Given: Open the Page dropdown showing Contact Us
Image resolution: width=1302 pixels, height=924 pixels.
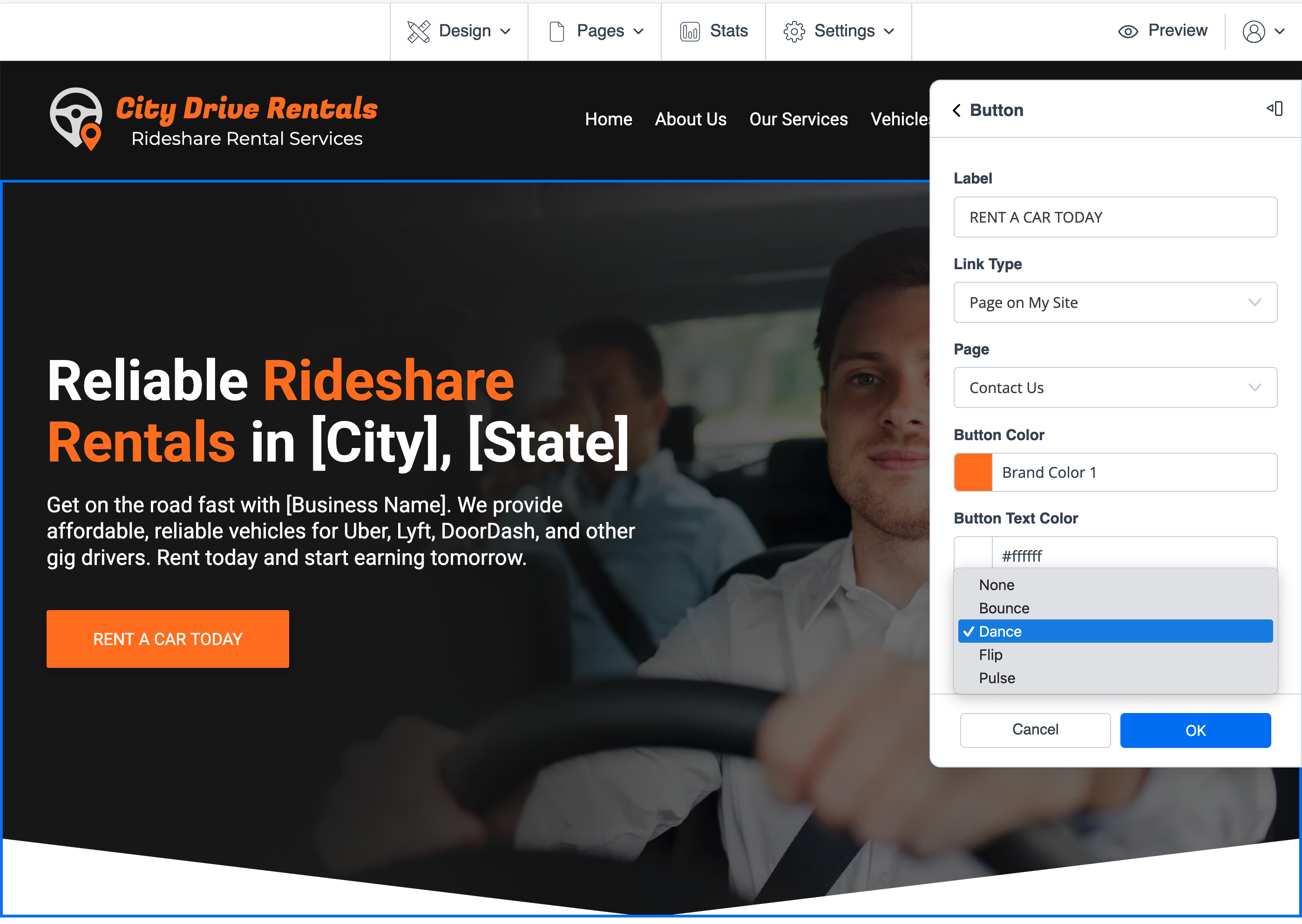Looking at the screenshot, I should [1115, 387].
